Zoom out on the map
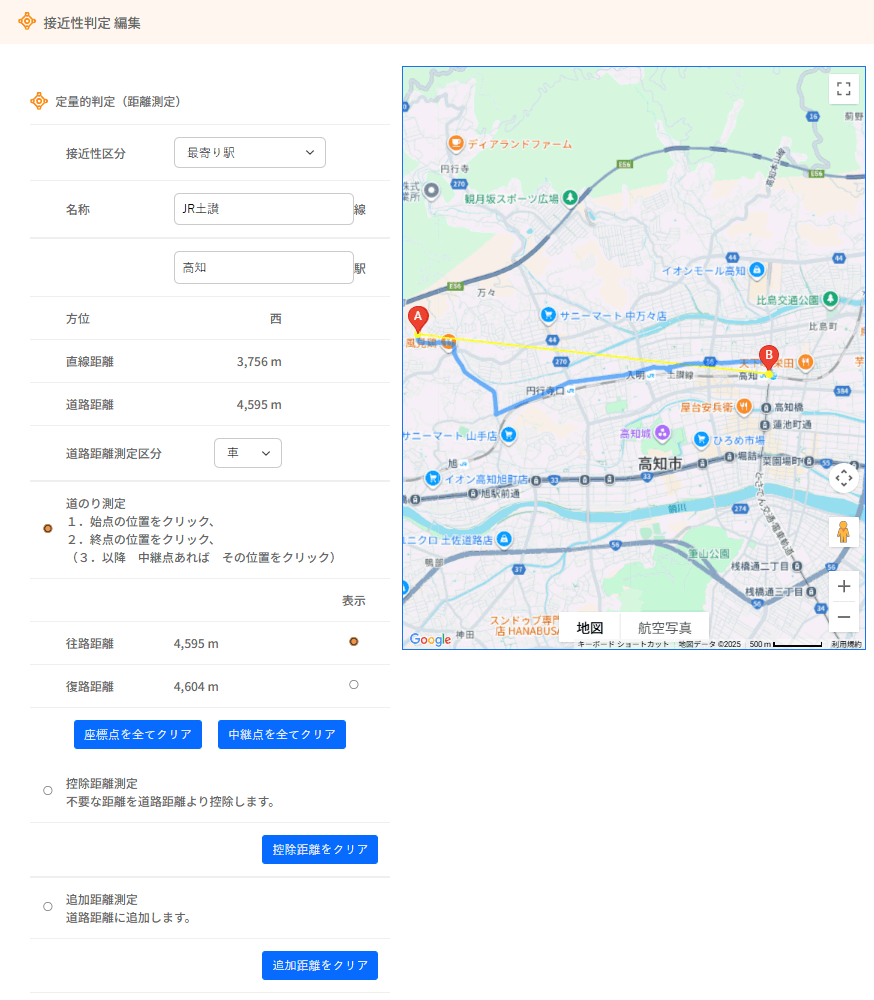874x1000 pixels. tap(843, 617)
